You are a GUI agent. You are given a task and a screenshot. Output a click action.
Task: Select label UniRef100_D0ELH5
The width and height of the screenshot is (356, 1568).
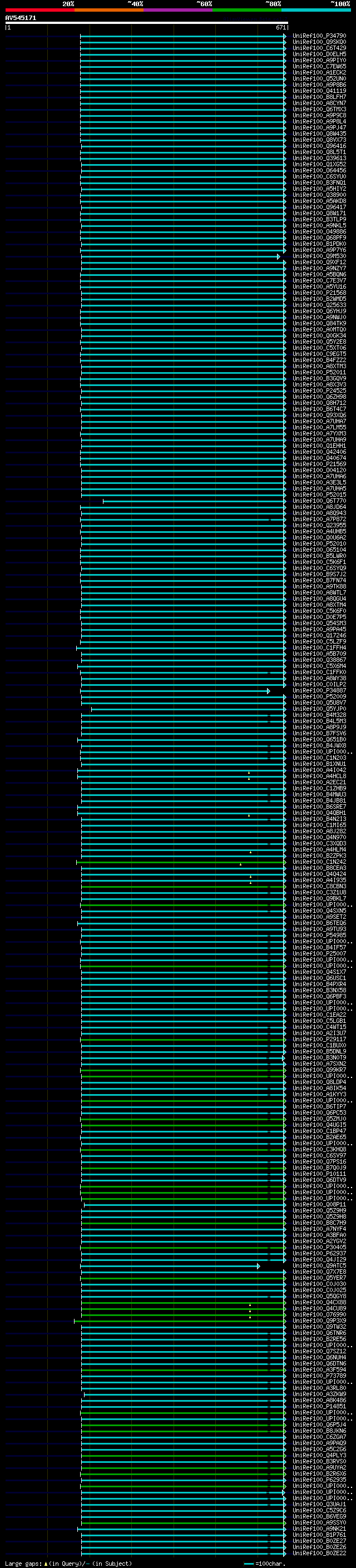[x=319, y=54]
